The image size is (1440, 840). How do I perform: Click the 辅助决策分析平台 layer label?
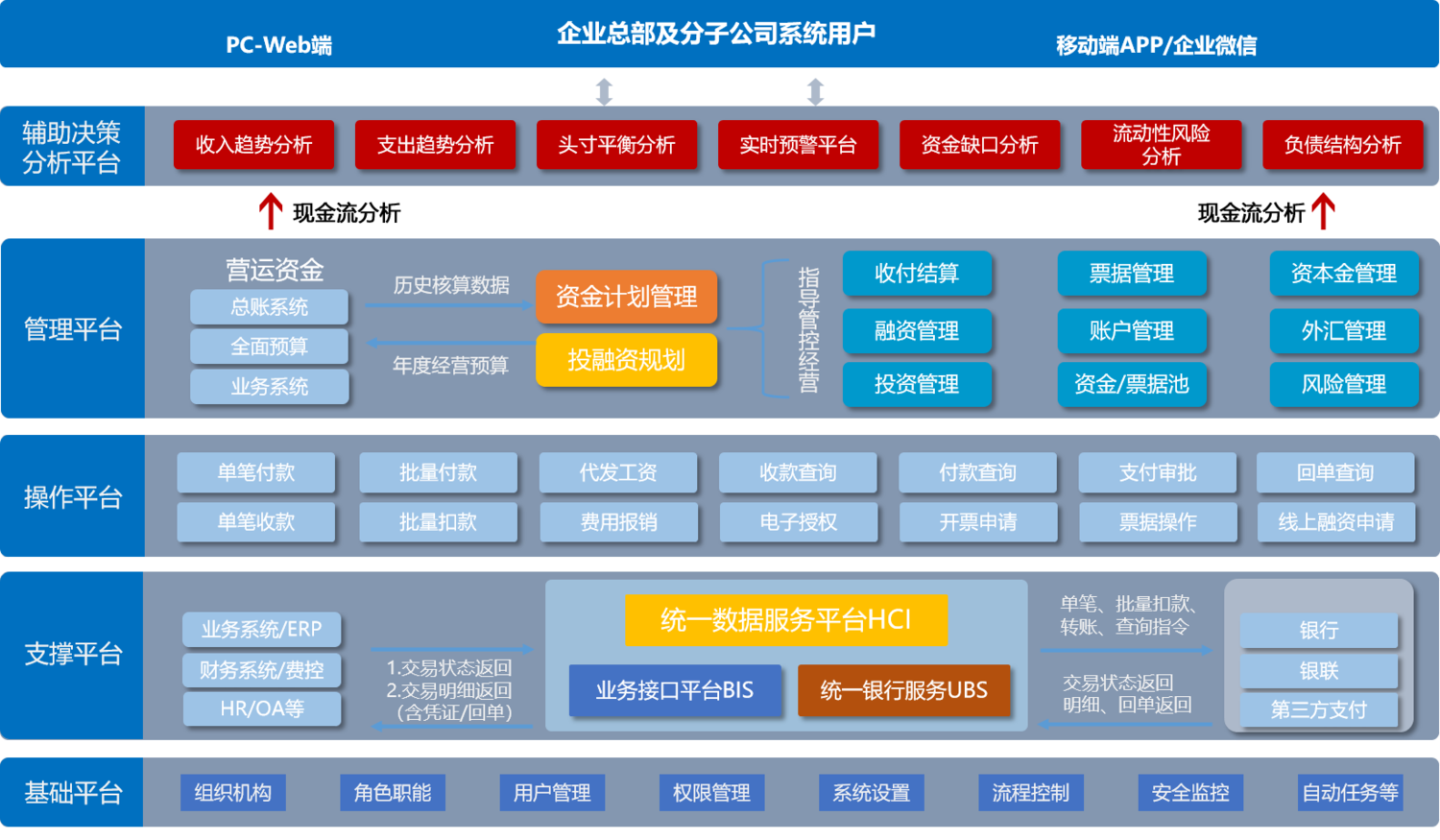pyautogui.click(x=72, y=146)
